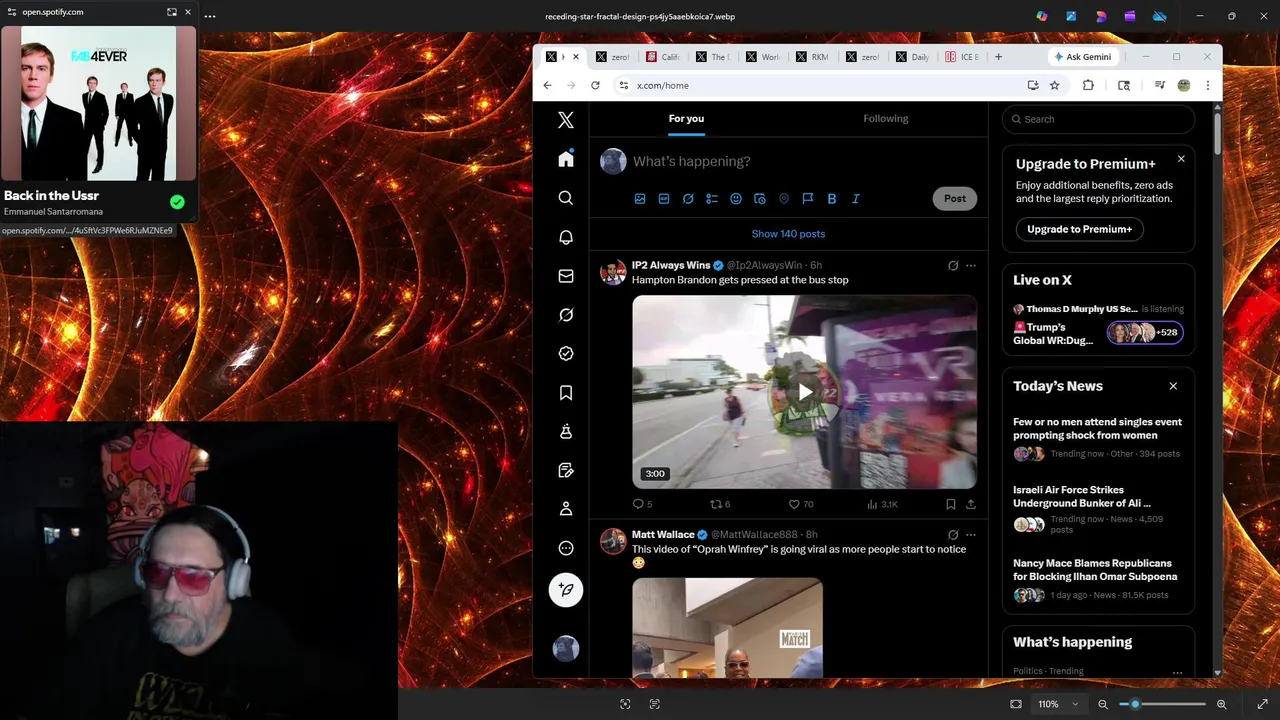Zoom in with the plus magnifier
1280x720 pixels.
pos(1221,704)
